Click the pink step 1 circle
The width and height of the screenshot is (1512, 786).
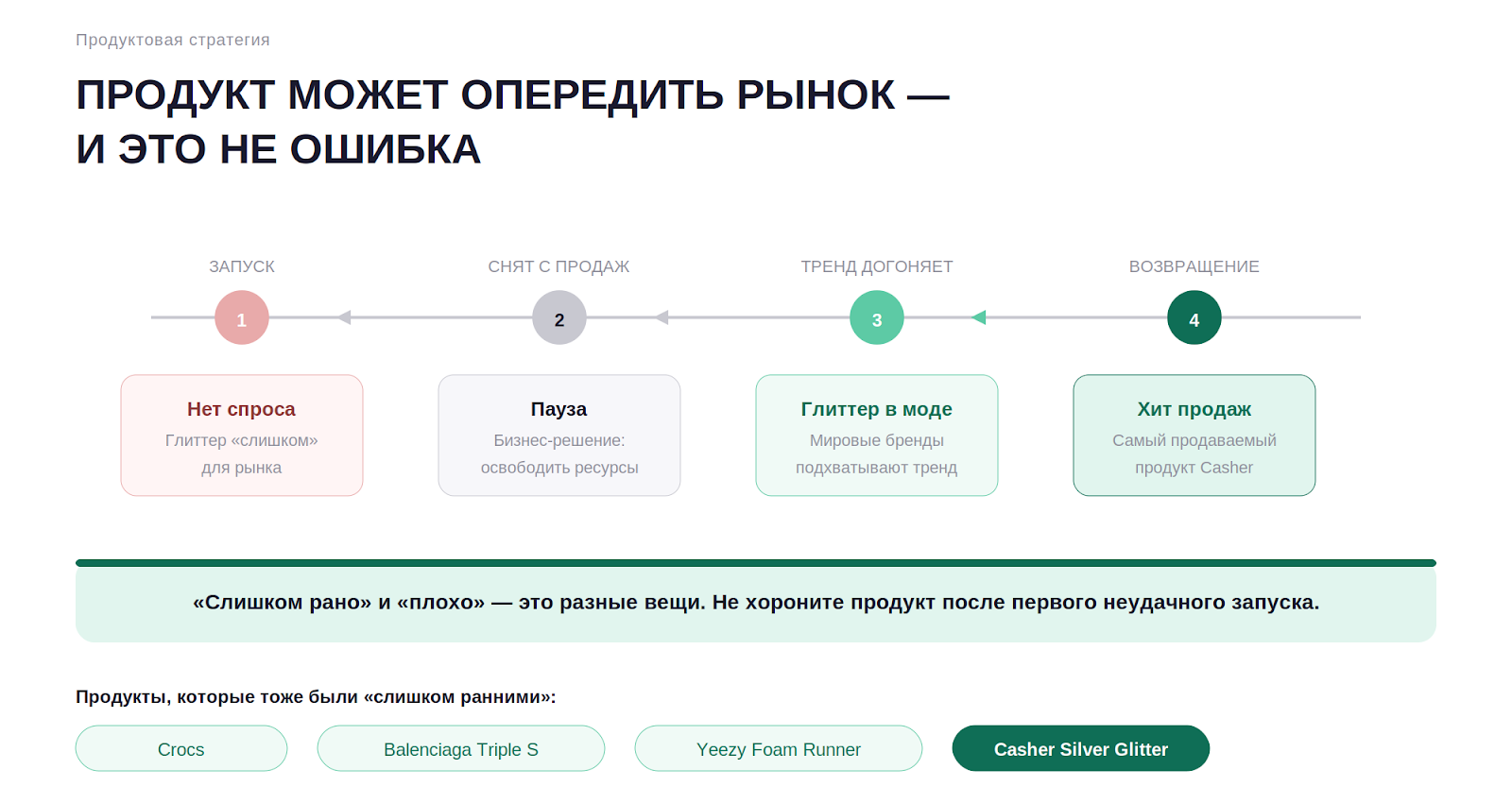[242, 318]
